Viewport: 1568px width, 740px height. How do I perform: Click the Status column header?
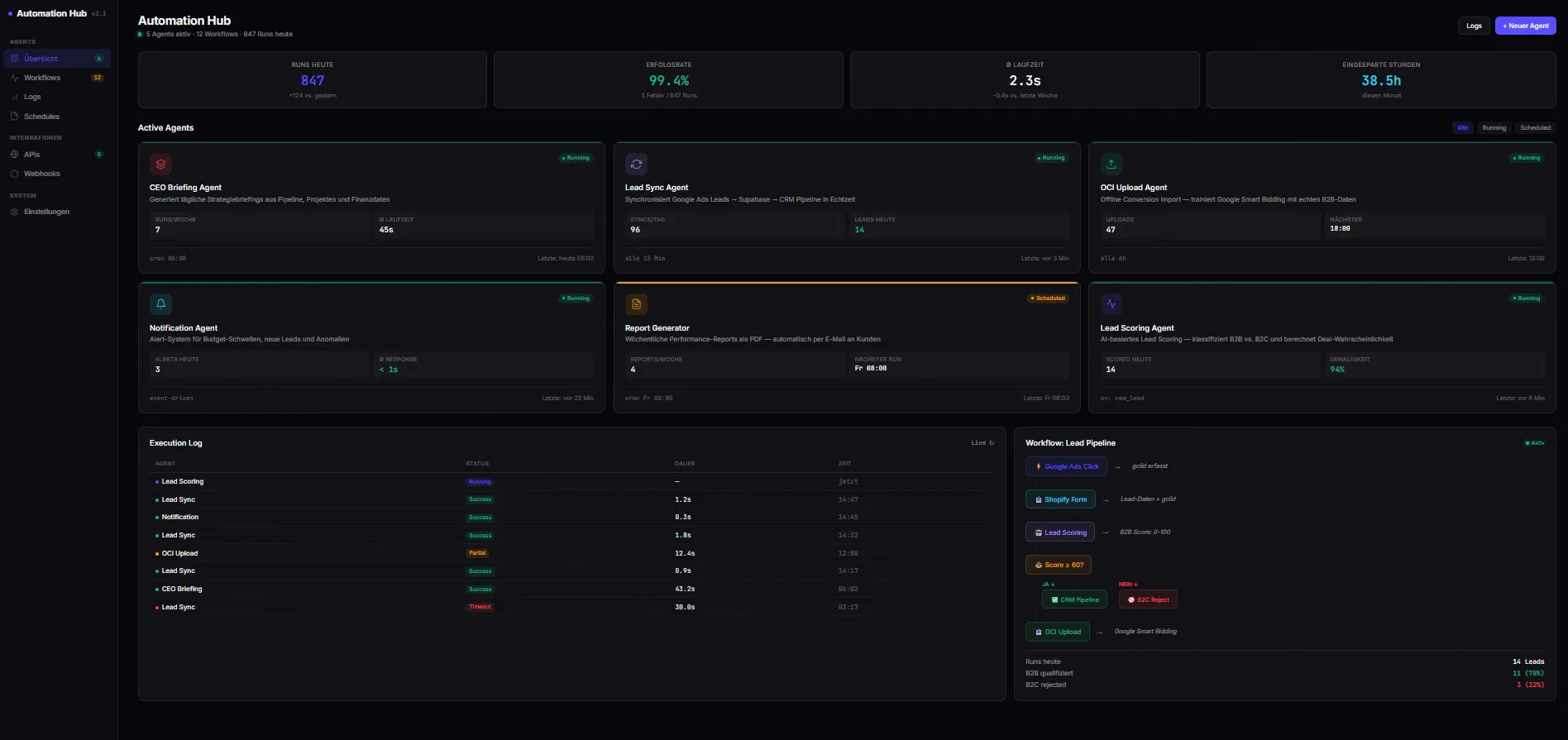click(477, 464)
